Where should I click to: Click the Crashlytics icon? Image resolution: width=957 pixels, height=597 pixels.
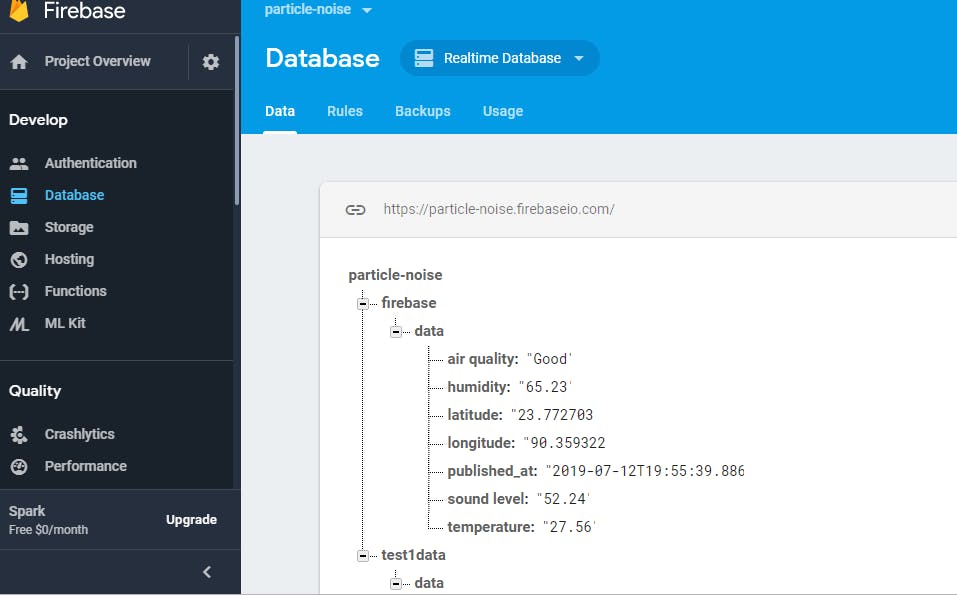click(x=19, y=435)
